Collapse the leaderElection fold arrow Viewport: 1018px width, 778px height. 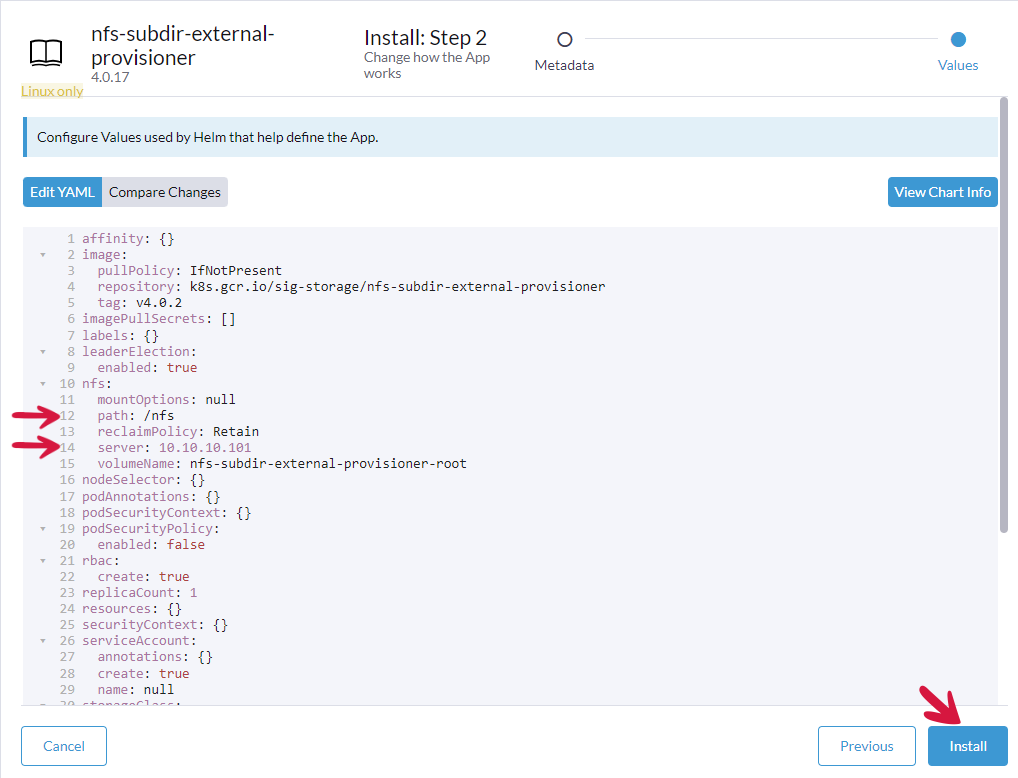click(42, 352)
